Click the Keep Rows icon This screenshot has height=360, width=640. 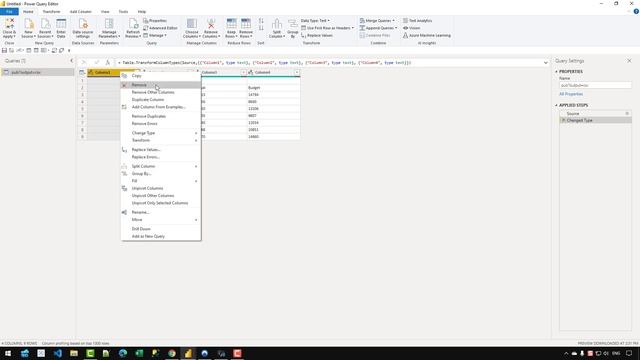[x=231, y=28]
